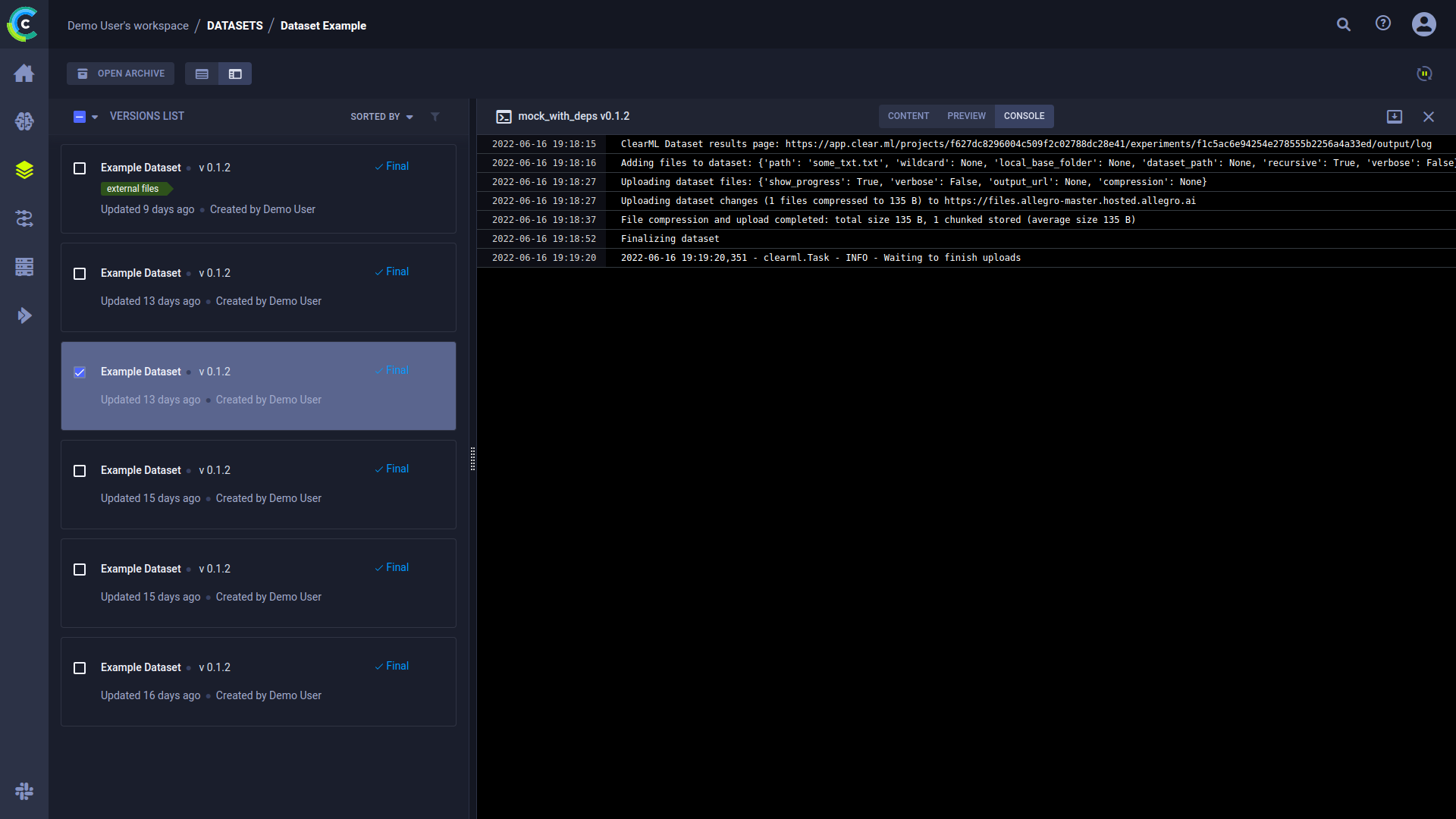Viewport: 1456px width, 819px height.
Task: Uncheck the selected Example Dataset version
Action: tap(80, 372)
